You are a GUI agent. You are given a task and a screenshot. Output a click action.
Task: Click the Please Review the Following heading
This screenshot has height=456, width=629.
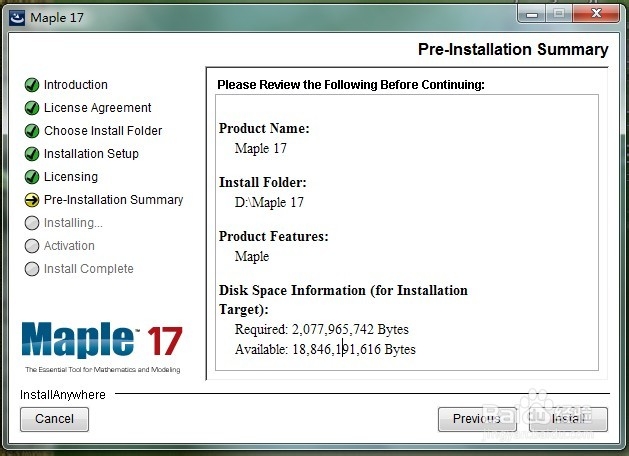[351, 85]
